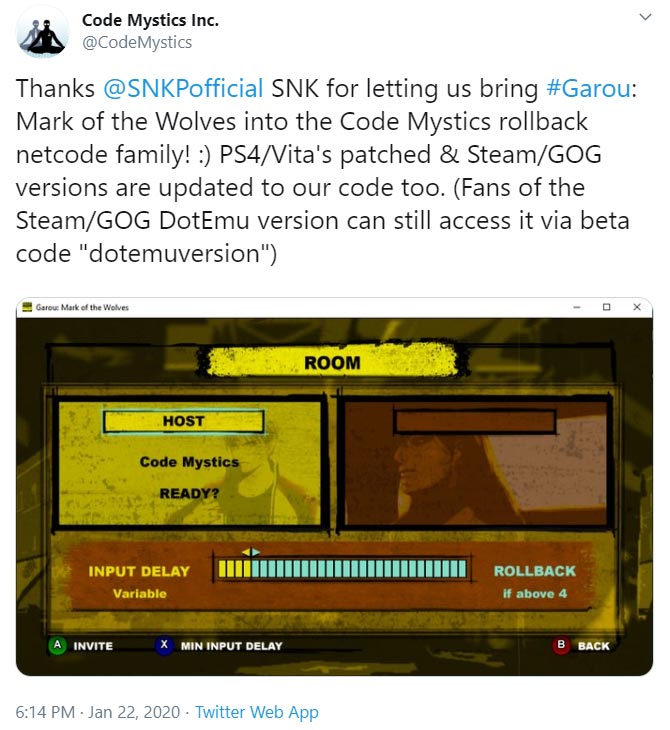
Task: Open the Twitter Web App link
Action: 257,712
